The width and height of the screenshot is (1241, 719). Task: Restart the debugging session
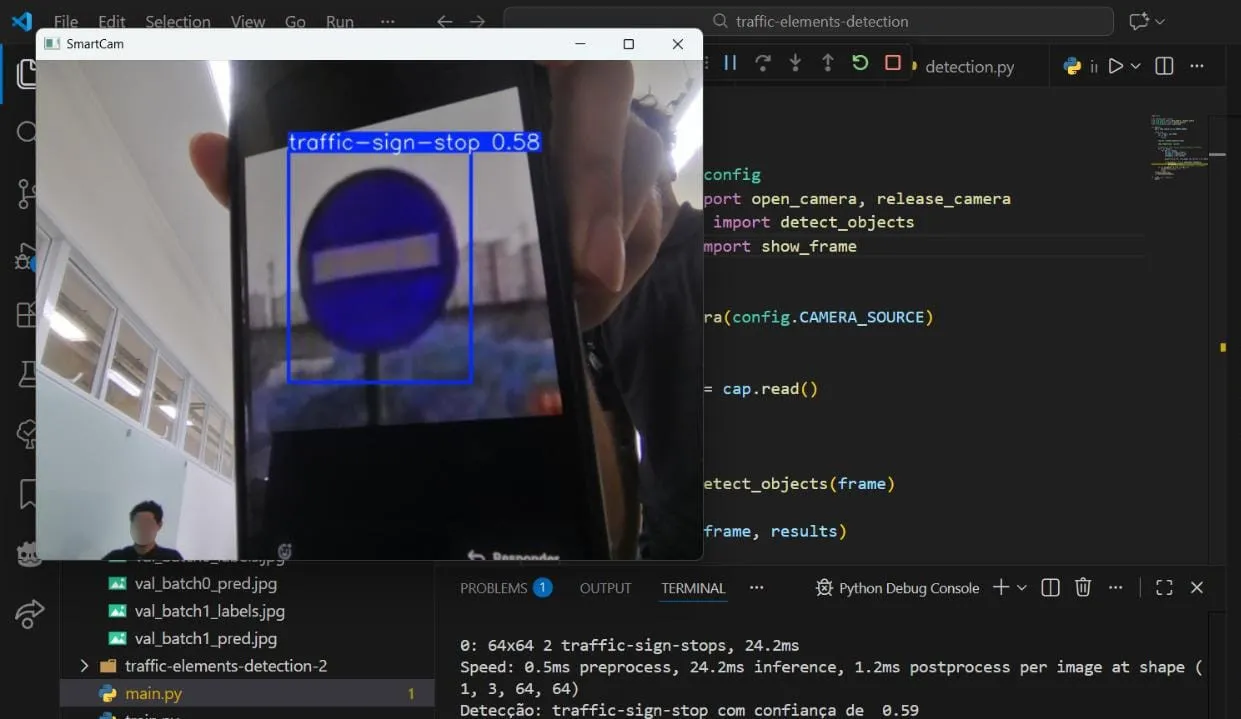[x=860, y=63]
